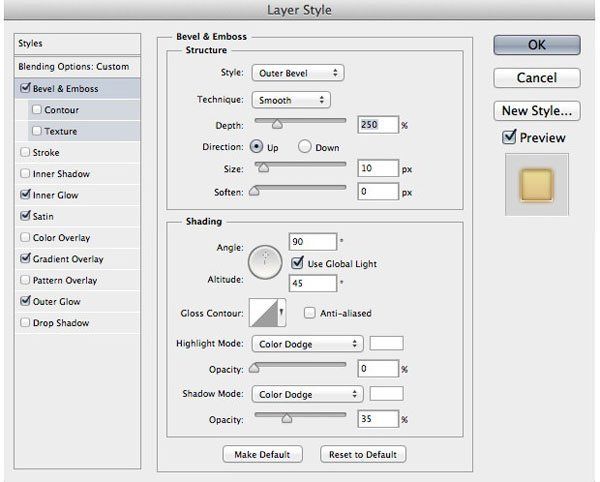Click the Soften value field
600x482 pixels.
[x=378, y=191]
